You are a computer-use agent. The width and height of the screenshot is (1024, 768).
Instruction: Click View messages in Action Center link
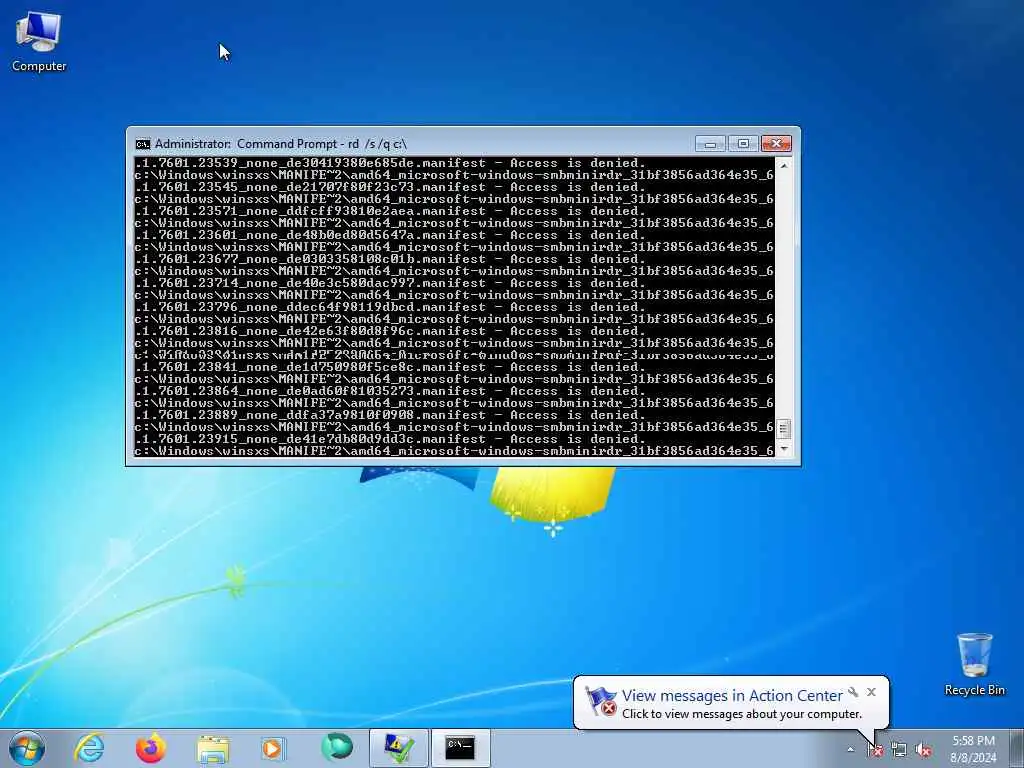pos(732,696)
